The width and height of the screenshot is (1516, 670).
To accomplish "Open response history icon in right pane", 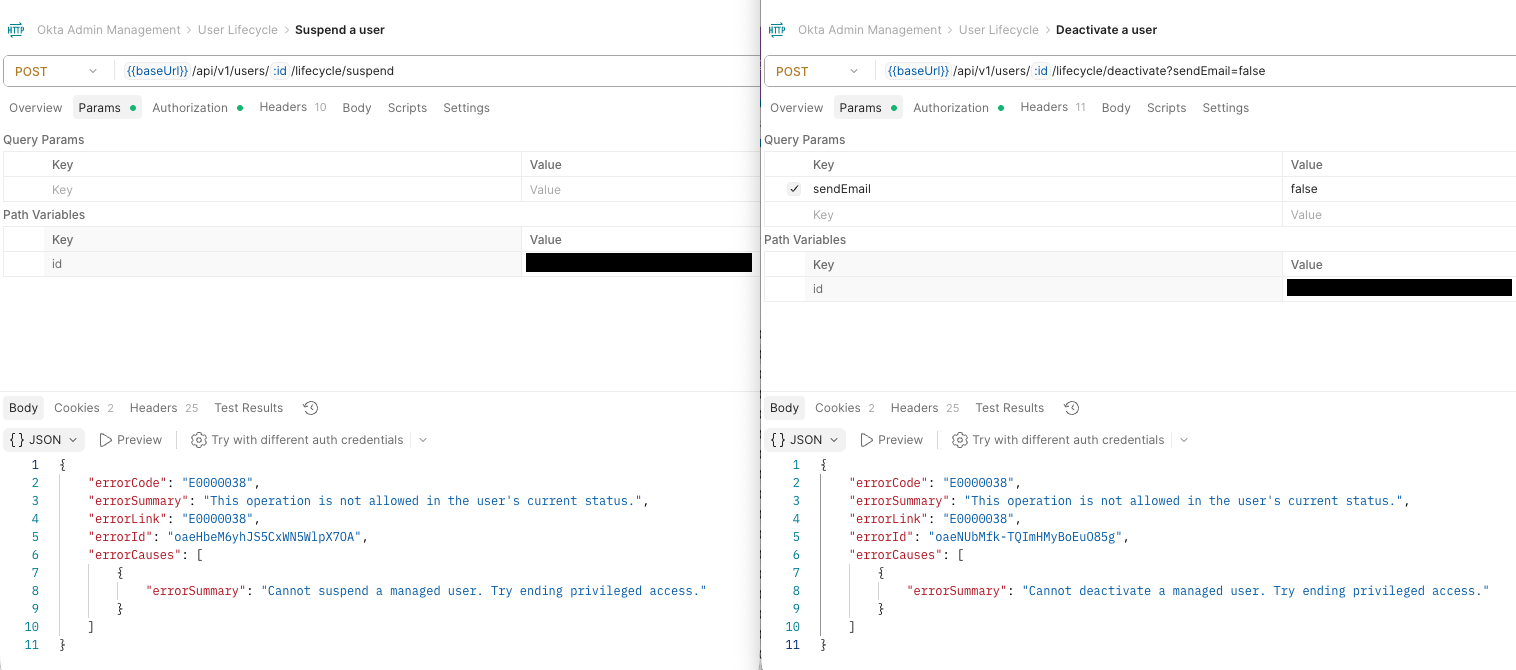I will tap(1072, 408).
